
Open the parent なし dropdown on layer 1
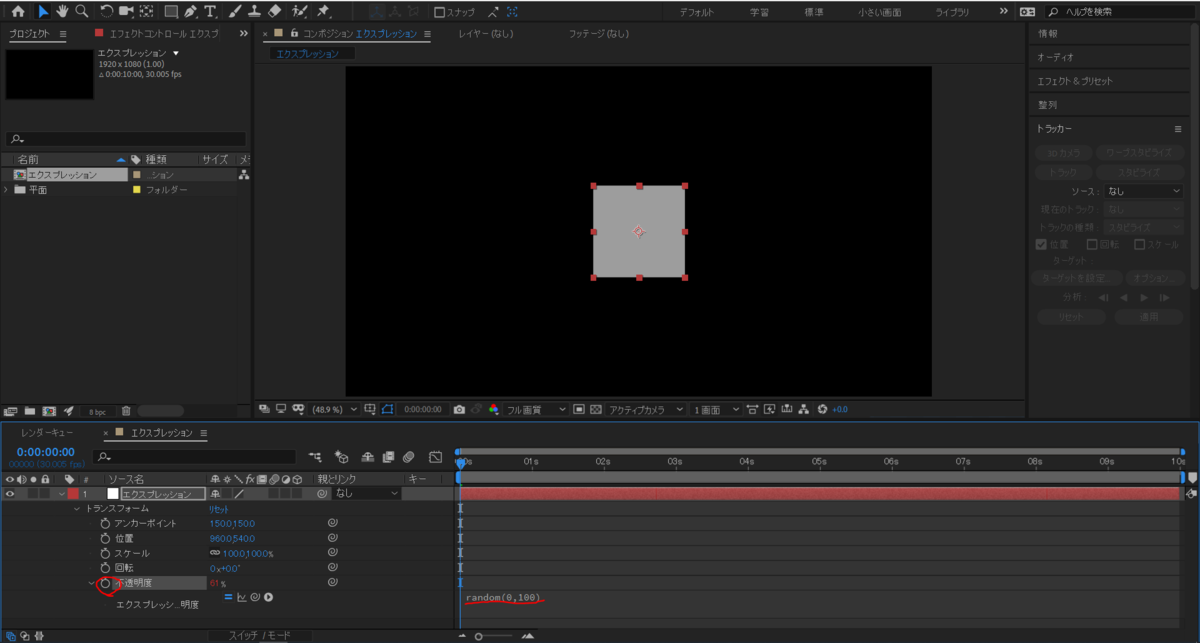(367, 493)
